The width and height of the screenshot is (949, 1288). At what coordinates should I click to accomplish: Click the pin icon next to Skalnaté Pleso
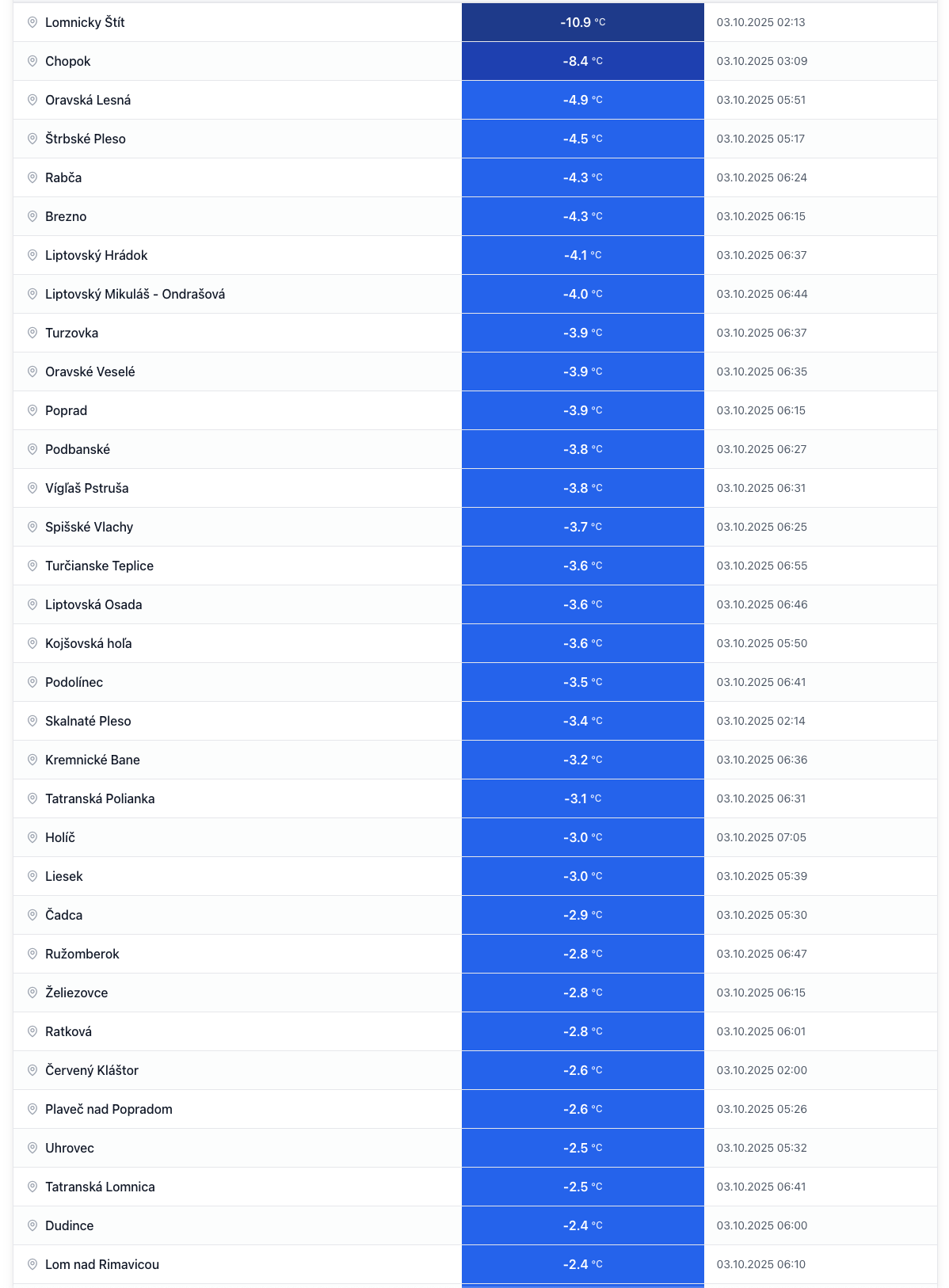tap(32, 721)
